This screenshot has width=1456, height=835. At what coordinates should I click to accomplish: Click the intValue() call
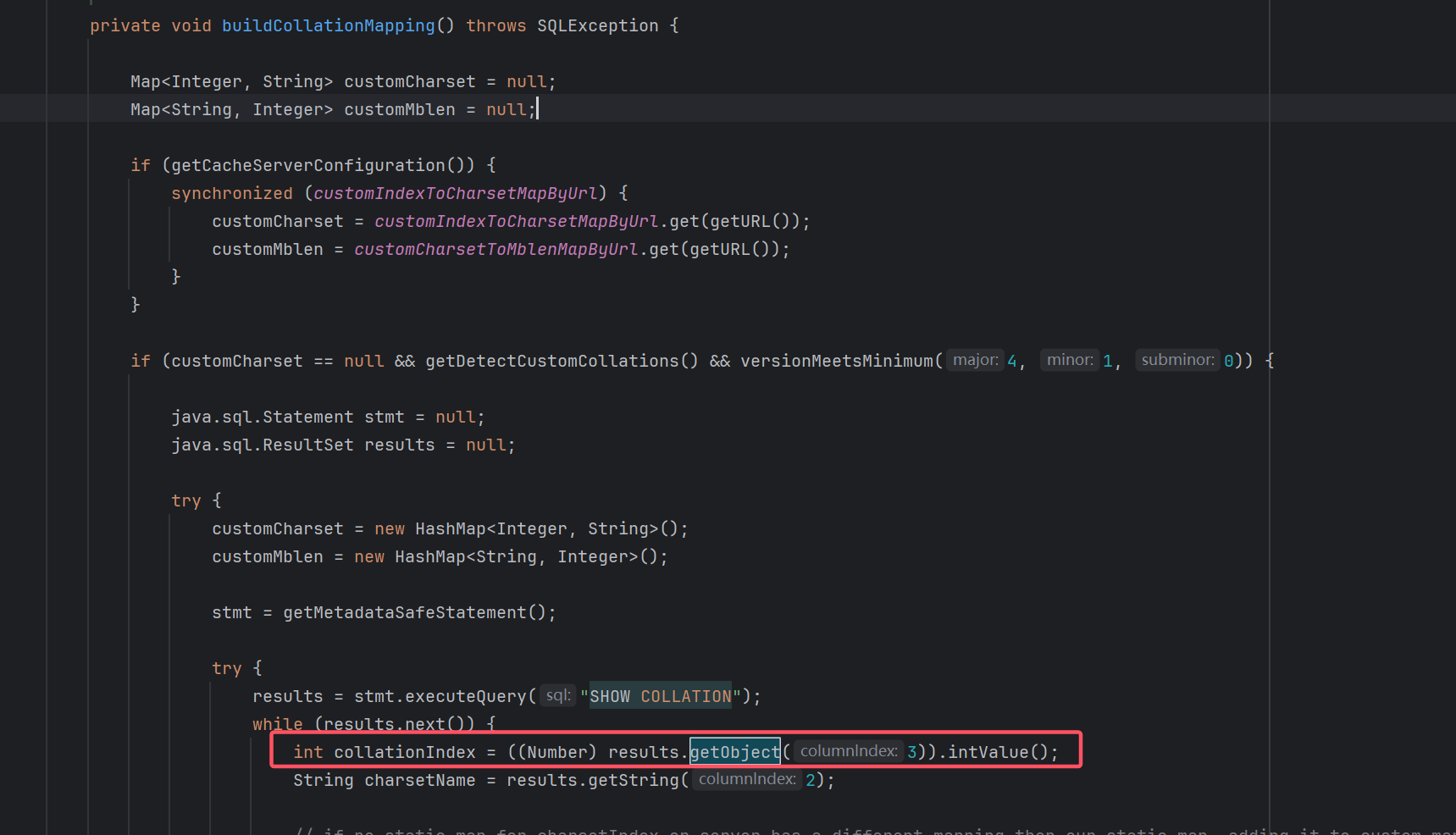tap(998, 752)
